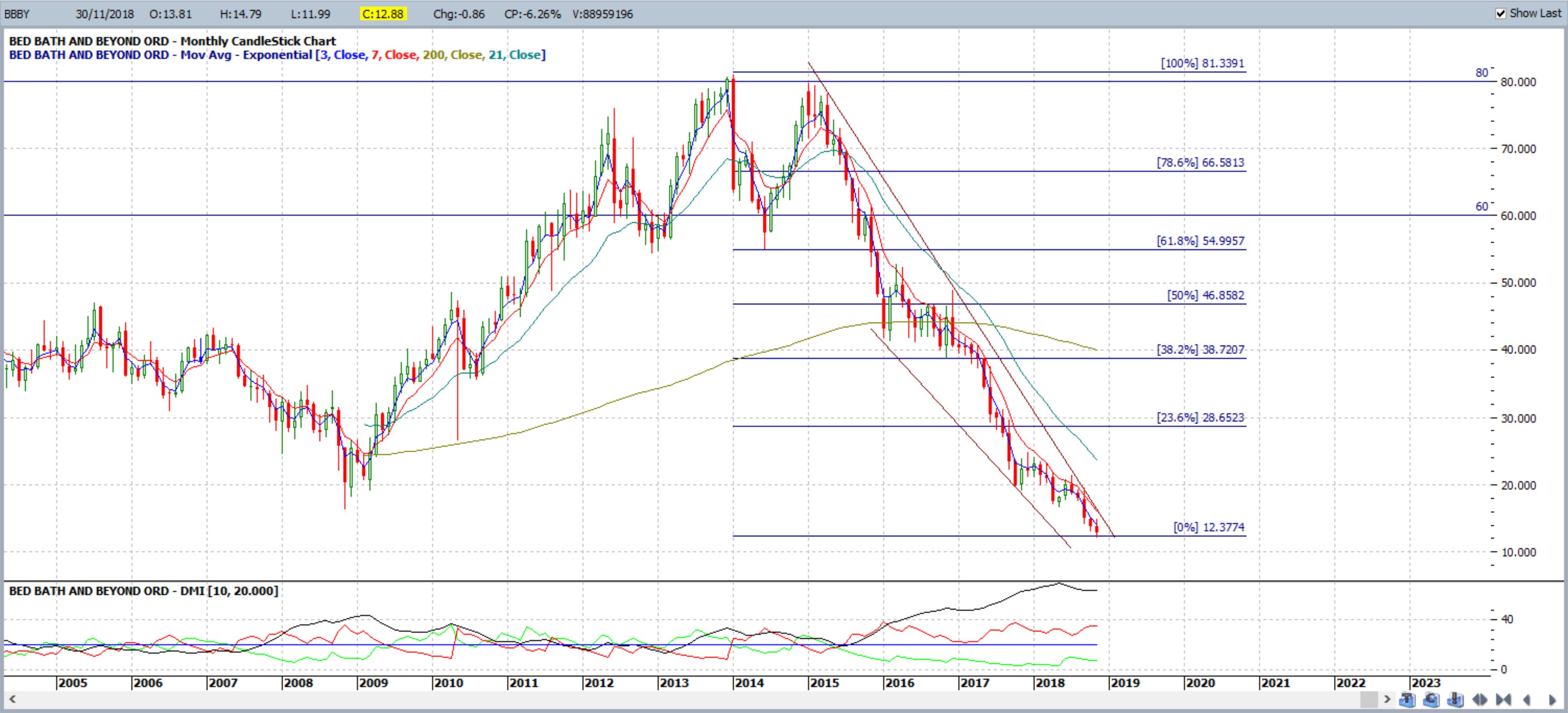Image resolution: width=1568 pixels, height=713 pixels.
Task: Click the compress horizontal spacing arrows icon
Action: 1504,700
